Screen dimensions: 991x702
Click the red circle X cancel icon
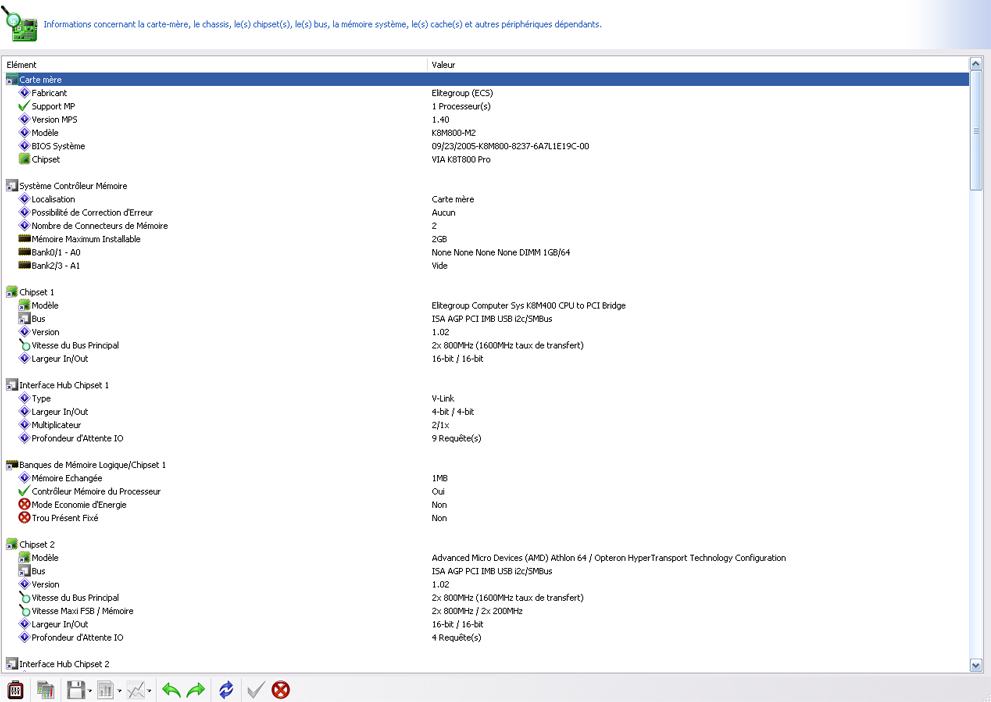[x=281, y=690]
